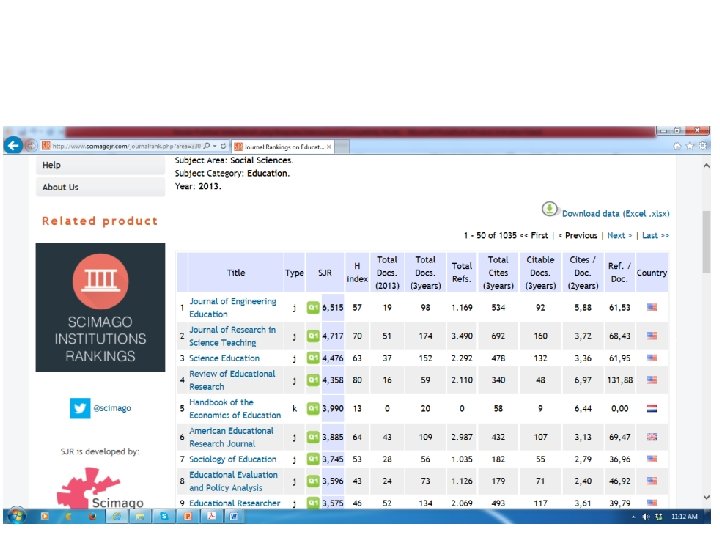Click the H index column header
This screenshot has width=720, height=540.
[357, 272]
